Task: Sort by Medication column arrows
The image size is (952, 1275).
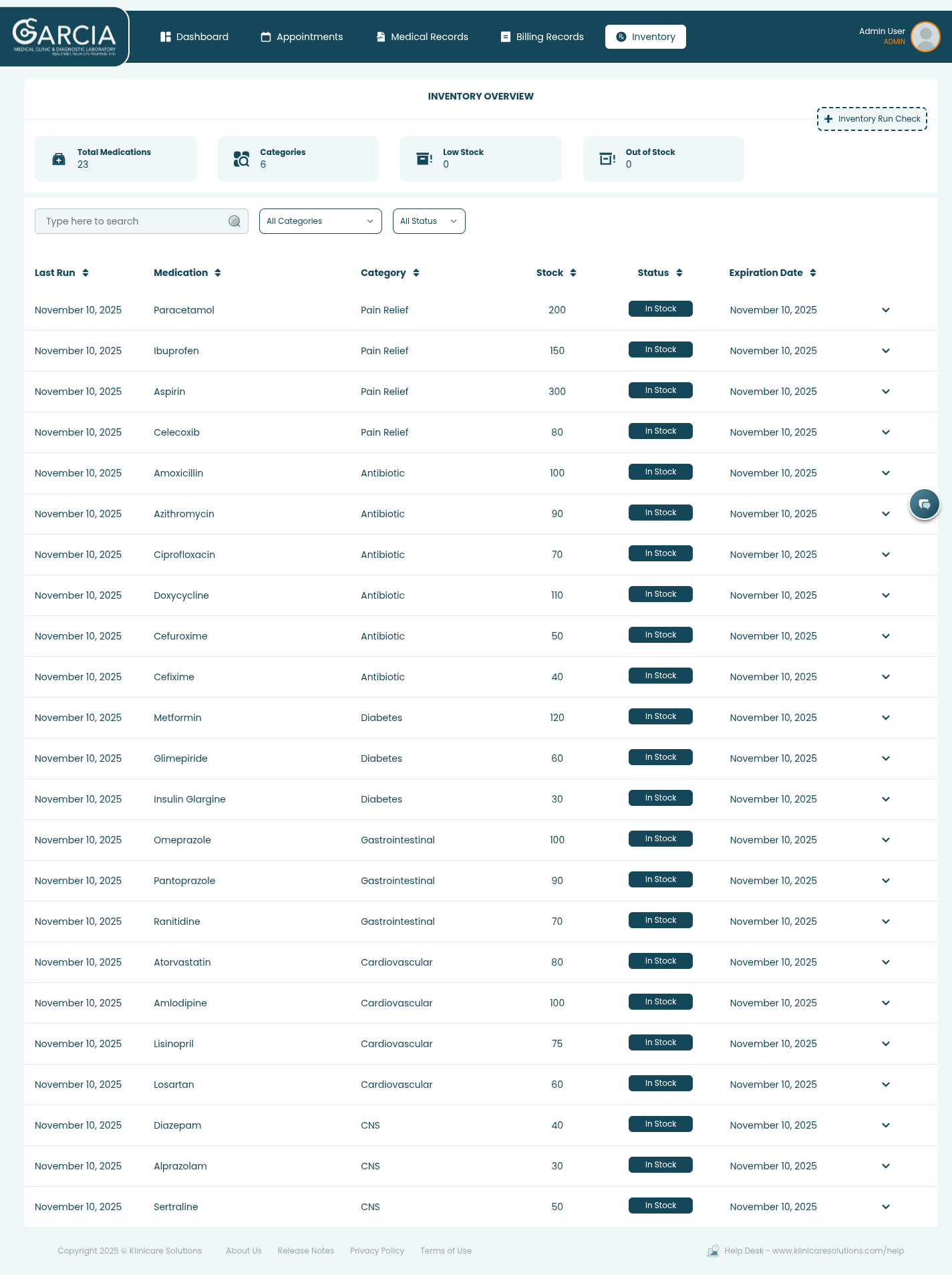Action: pos(218,273)
